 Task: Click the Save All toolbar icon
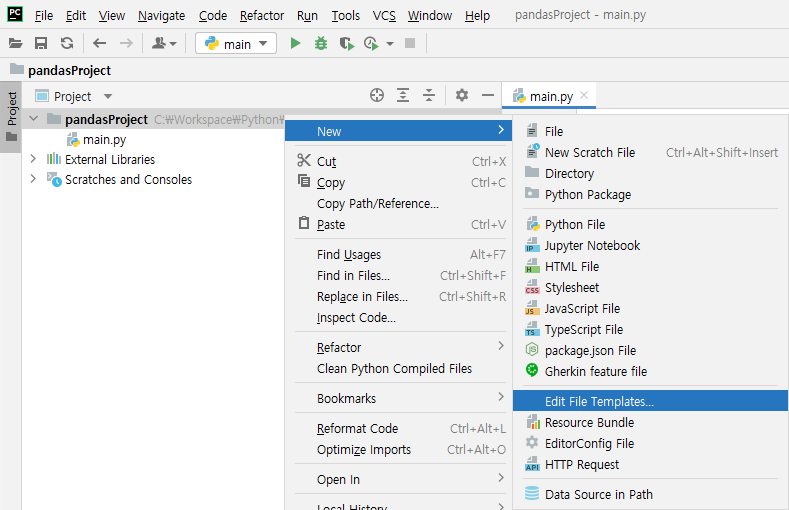coord(41,44)
